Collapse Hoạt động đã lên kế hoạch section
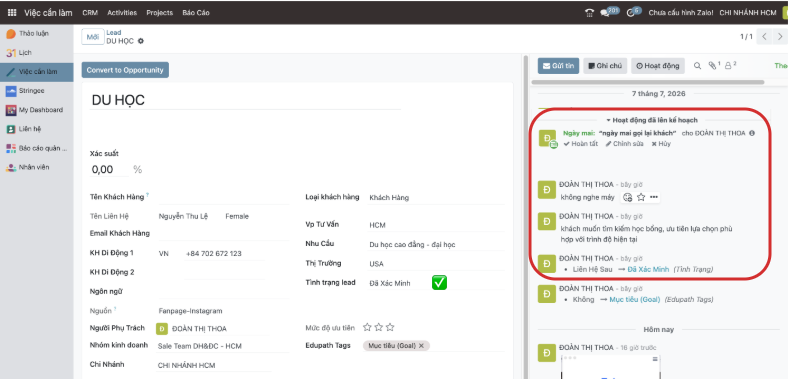The image size is (788, 380). [651, 120]
